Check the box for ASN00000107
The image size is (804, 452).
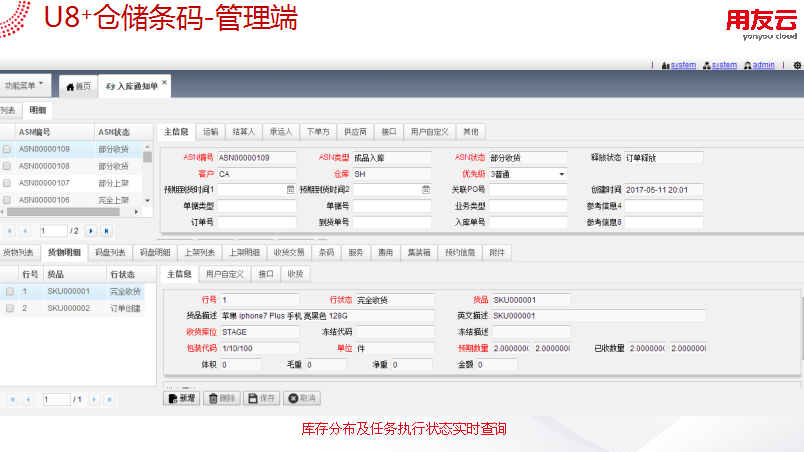(7, 183)
